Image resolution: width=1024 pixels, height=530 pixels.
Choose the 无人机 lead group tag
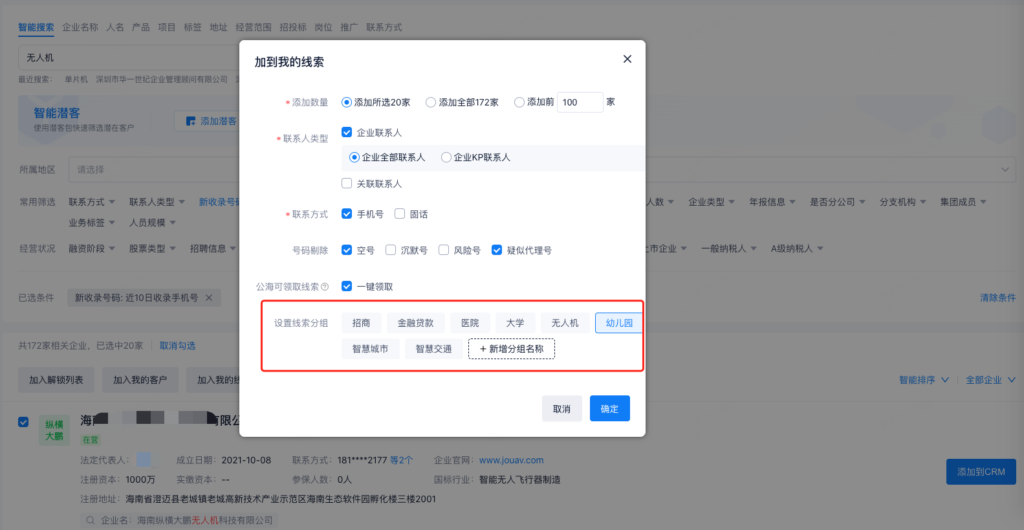click(565, 323)
